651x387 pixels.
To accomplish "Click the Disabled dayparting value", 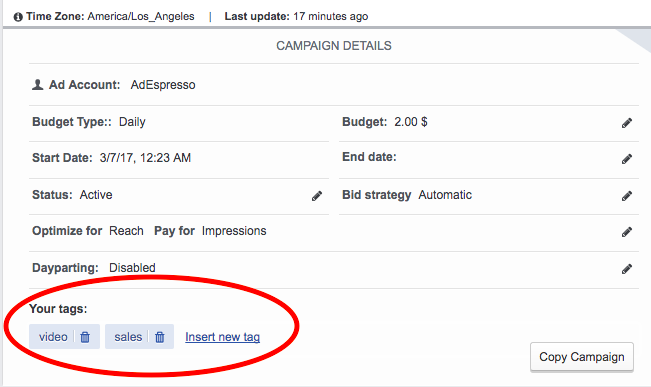I will (132, 268).
